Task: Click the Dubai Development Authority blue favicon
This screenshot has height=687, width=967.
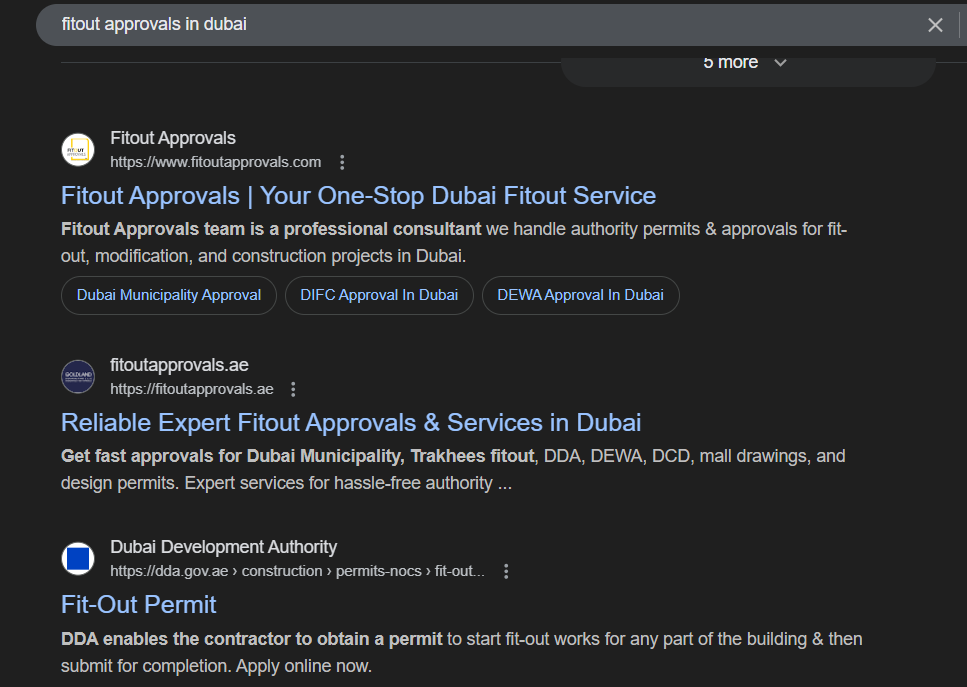Action: [78, 558]
